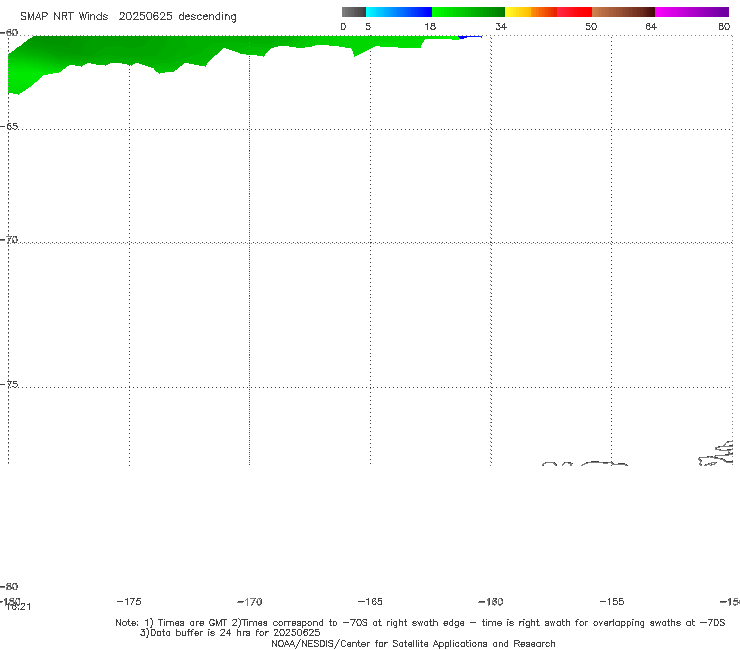Image resolution: width=740 pixels, height=650 pixels.
Task: Click the NOAA/NESDIS credit line
Action: [413, 643]
